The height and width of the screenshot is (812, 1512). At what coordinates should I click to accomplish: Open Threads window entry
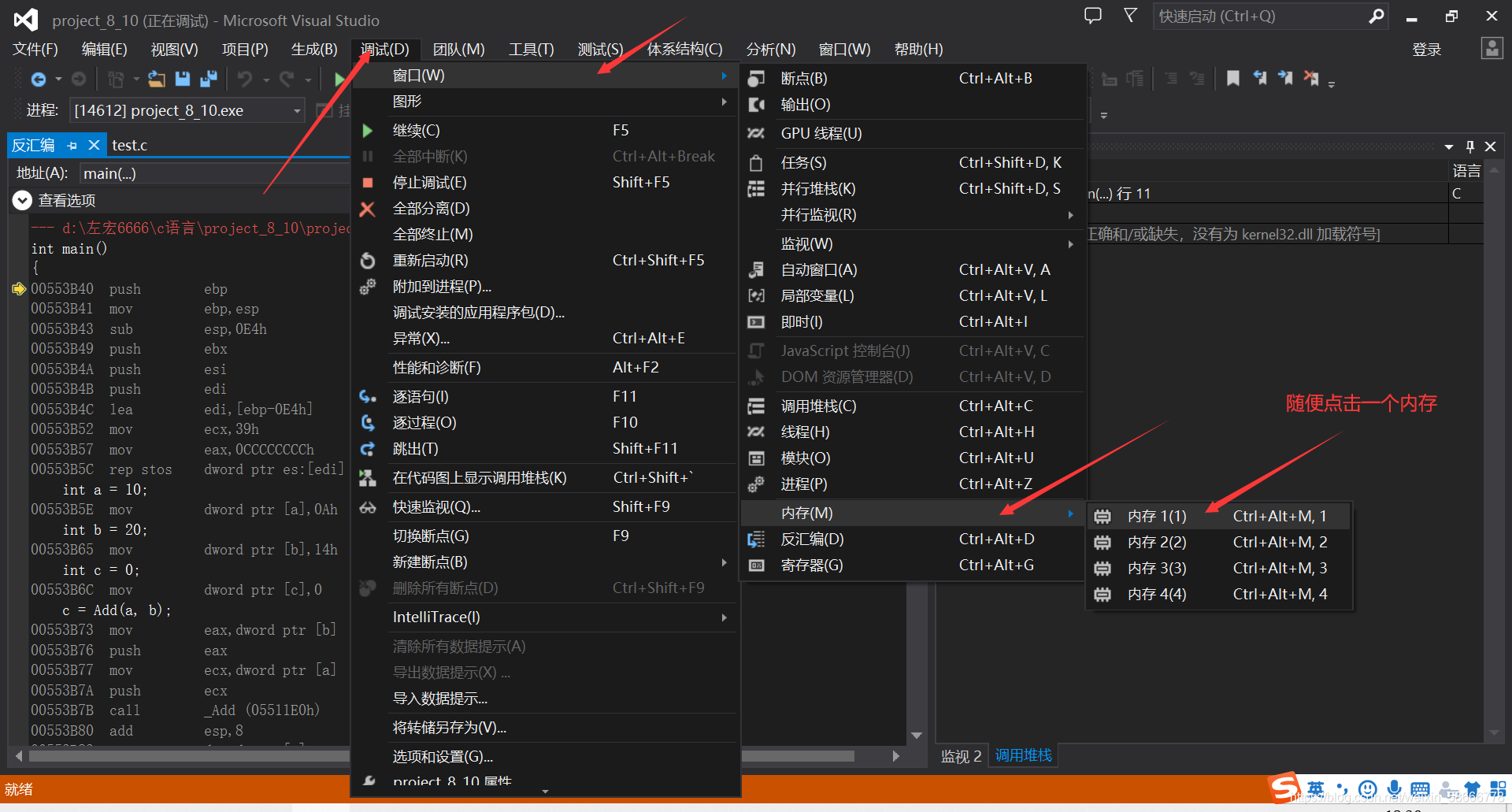[x=913, y=432]
